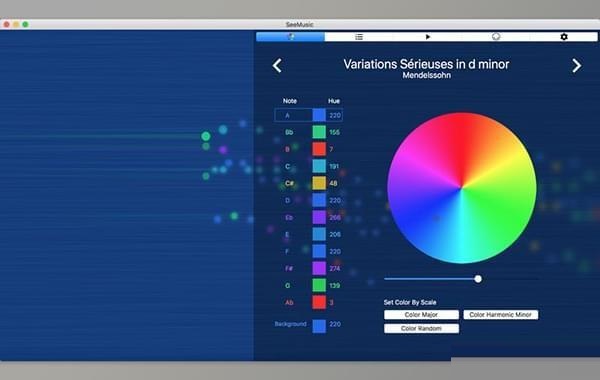
Task: Go to previous song with left arrow
Action: pyautogui.click(x=277, y=65)
